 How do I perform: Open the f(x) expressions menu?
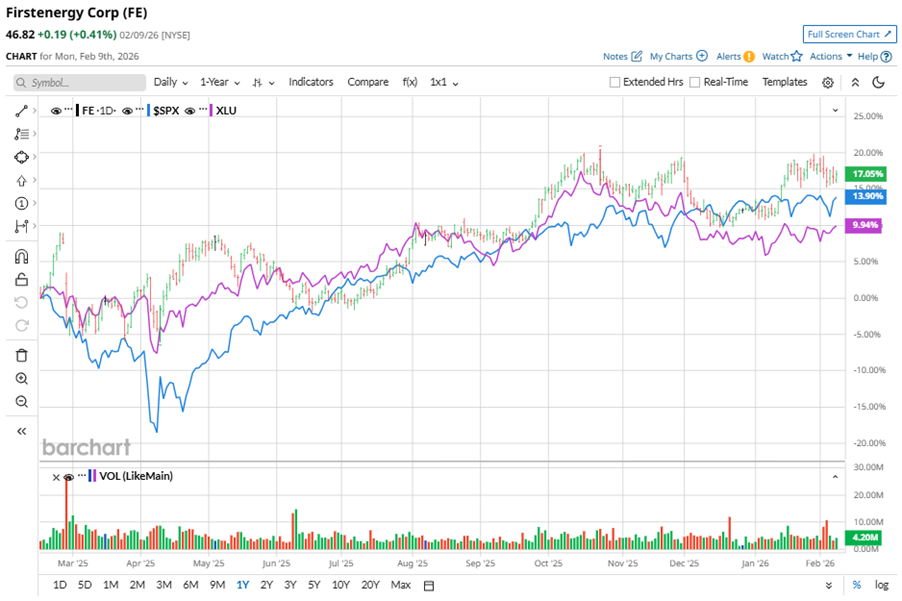410,82
